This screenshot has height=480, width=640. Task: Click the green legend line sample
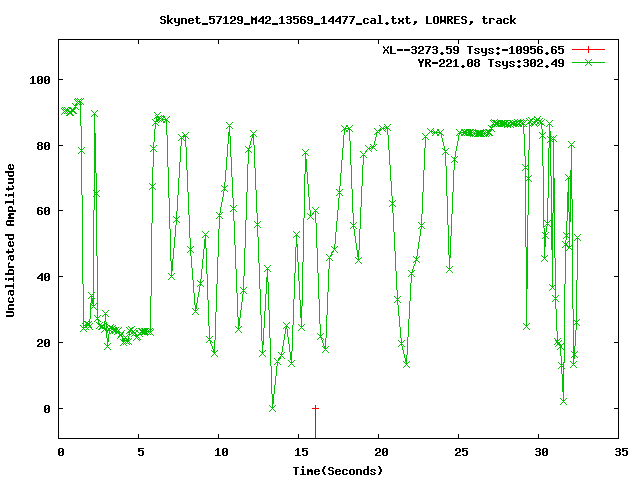(x=588, y=63)
